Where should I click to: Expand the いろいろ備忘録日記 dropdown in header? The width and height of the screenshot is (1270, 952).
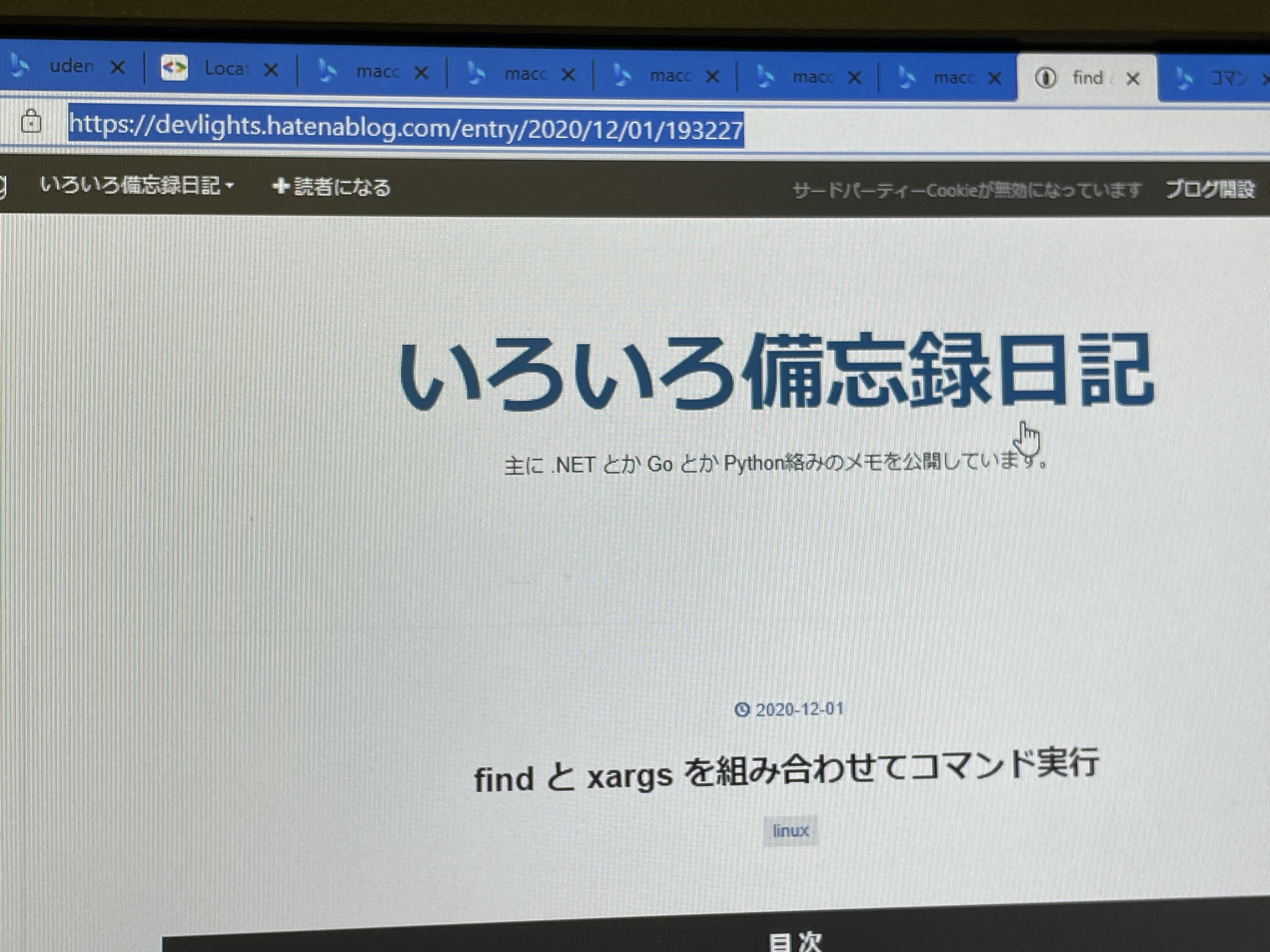[230, 185]
